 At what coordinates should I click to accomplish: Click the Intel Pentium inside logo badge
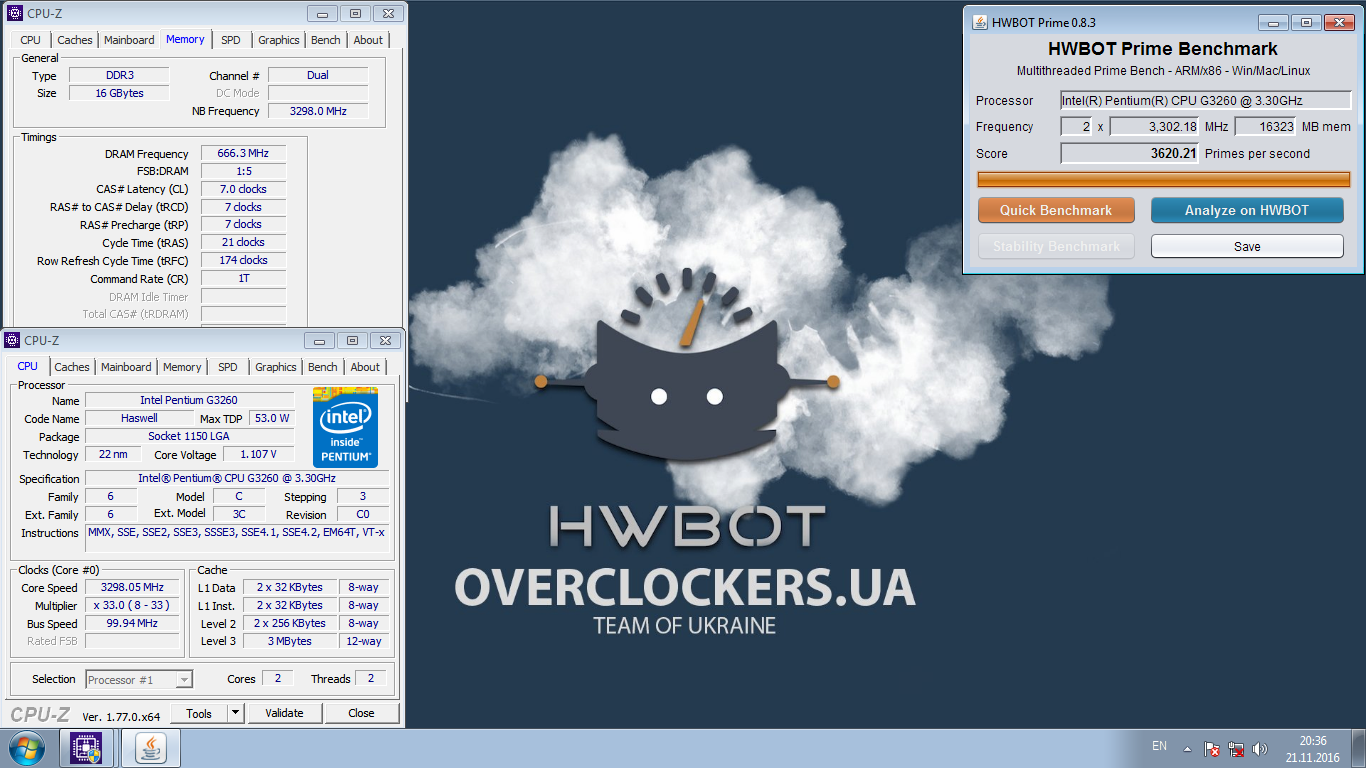pos(346,427)
